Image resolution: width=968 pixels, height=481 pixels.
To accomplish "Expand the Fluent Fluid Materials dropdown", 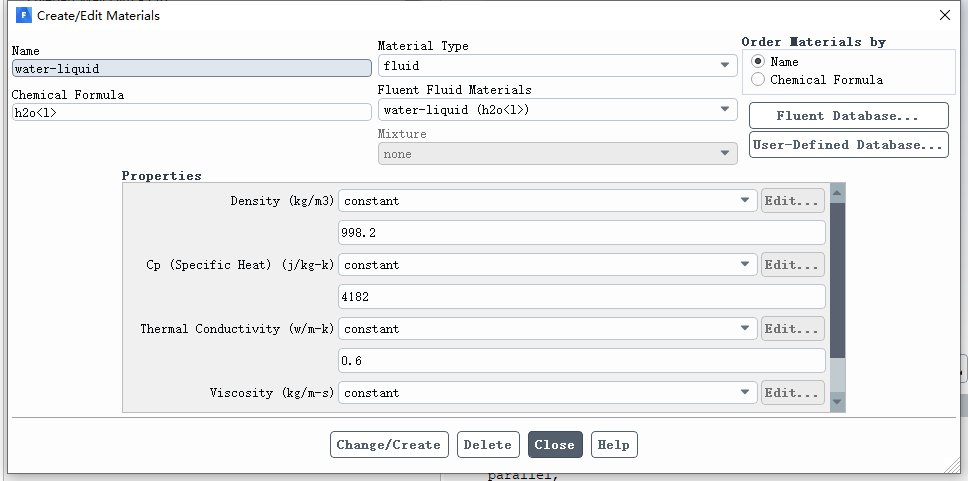I will (557, 110).
